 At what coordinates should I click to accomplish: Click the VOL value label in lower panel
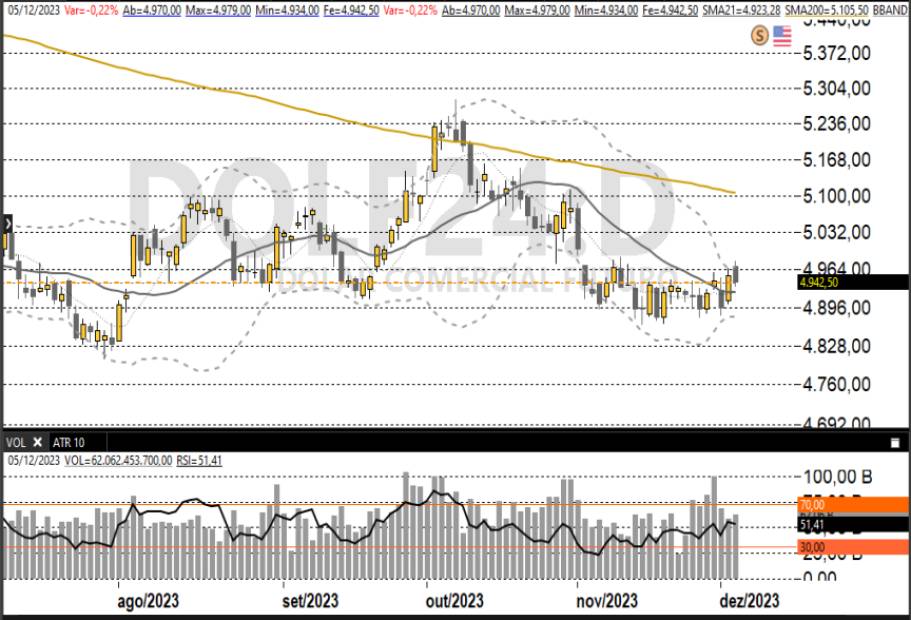(110, 460)
